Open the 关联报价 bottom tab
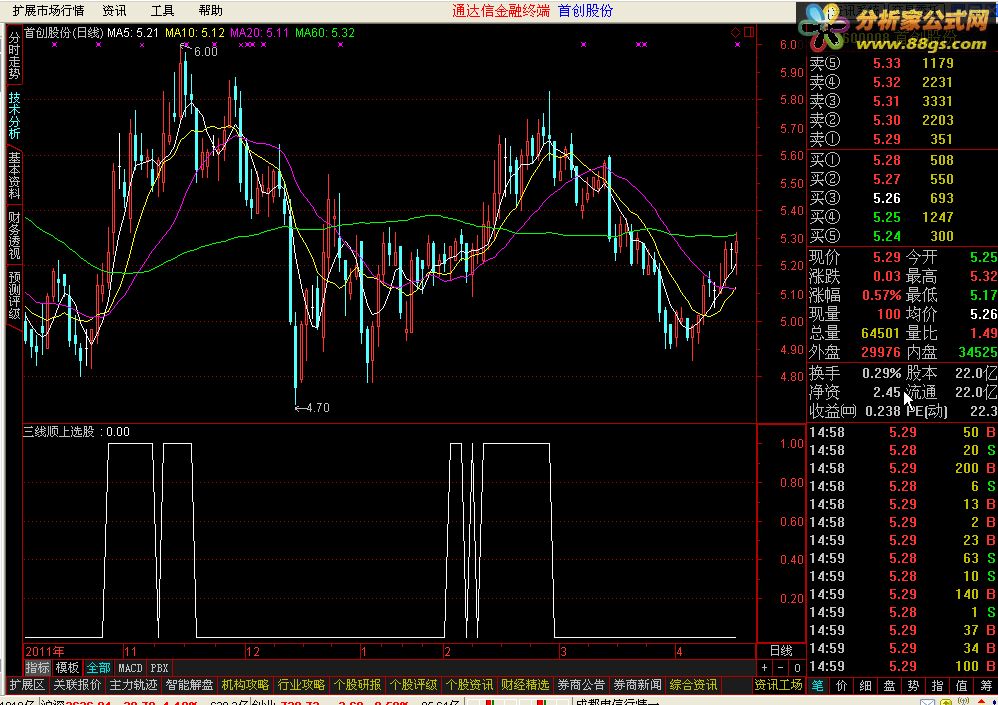998x705 pixels. coord(77,685)
